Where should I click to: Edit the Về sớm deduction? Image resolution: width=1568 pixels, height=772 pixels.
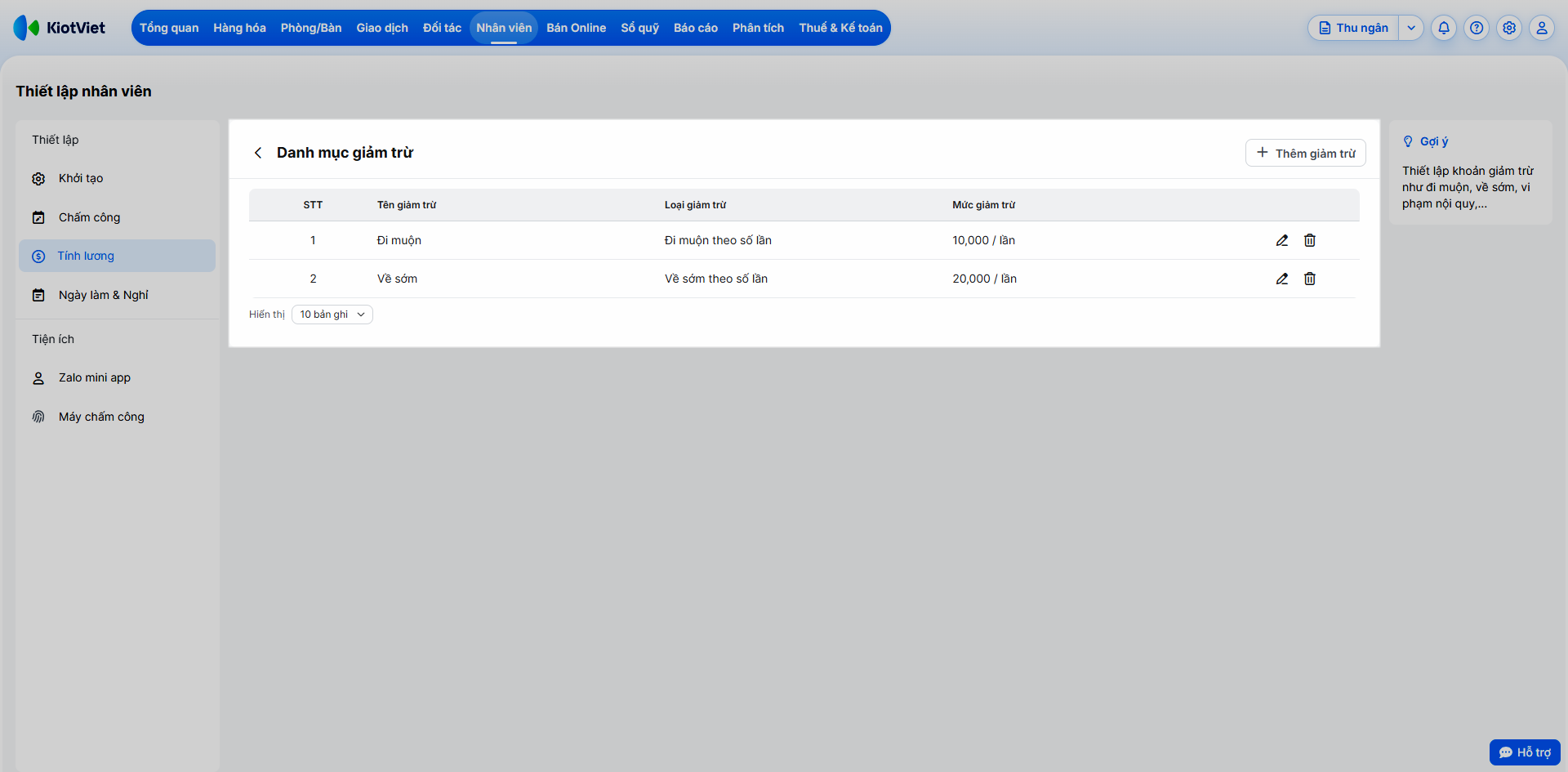pyautogui.click(x=1282, y=279)
